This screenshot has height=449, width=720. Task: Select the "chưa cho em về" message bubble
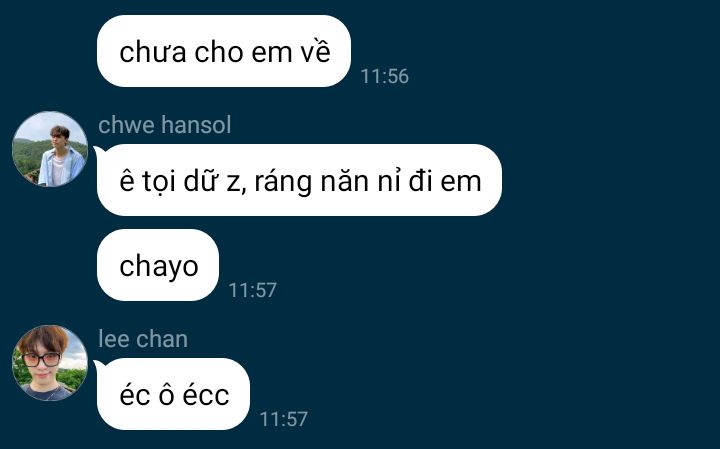point(224,51)
